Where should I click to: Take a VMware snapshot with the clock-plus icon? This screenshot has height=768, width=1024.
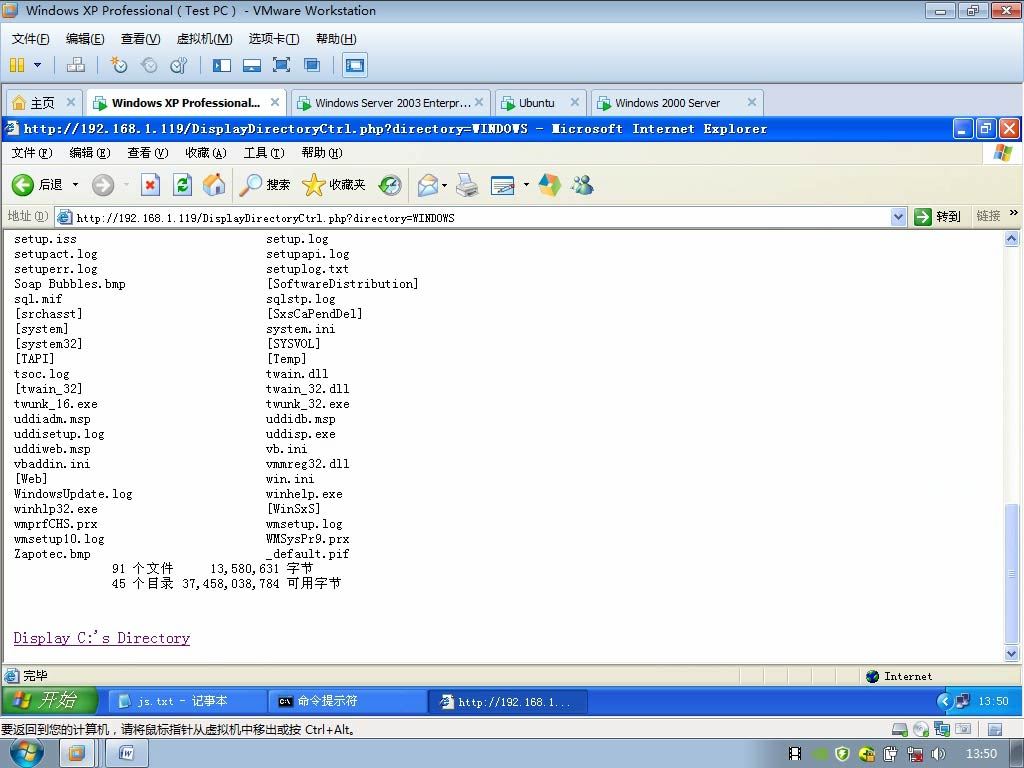pyautogui.click(x=118, y=65)
